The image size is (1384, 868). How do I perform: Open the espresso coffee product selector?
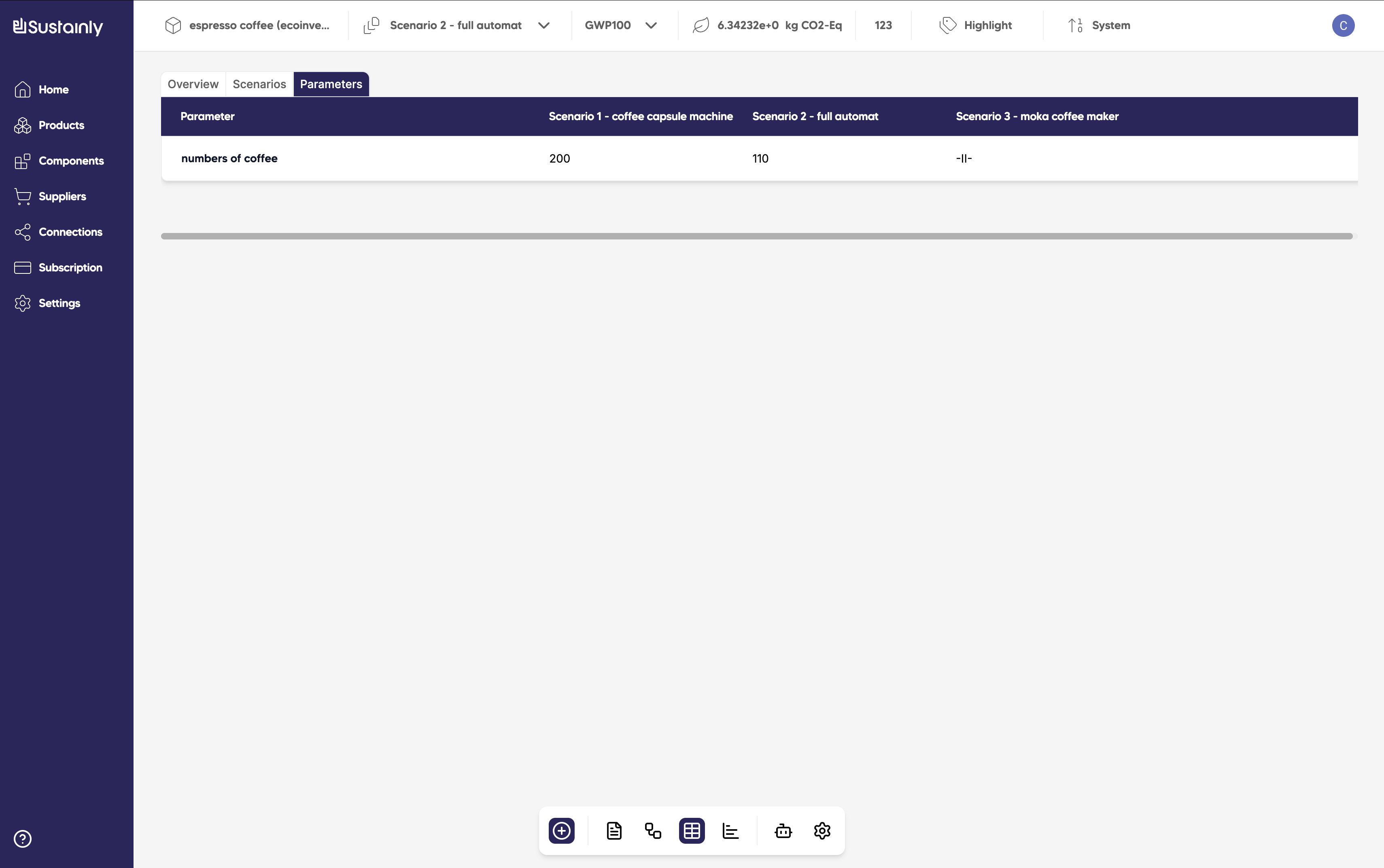click(x=248, y=25)
